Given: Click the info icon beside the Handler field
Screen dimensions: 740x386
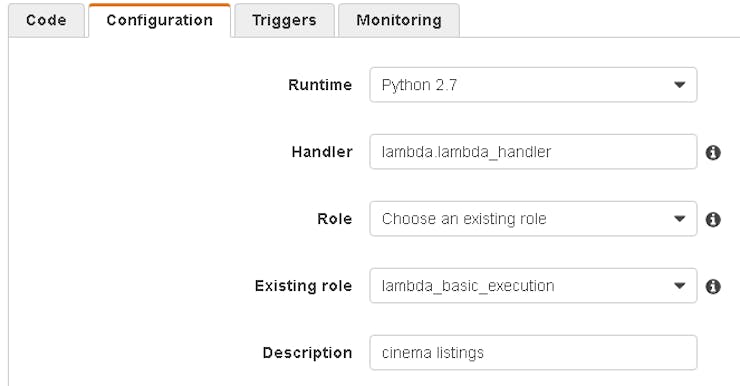Looking at the screenshot, I should click(x=713, y=152).
